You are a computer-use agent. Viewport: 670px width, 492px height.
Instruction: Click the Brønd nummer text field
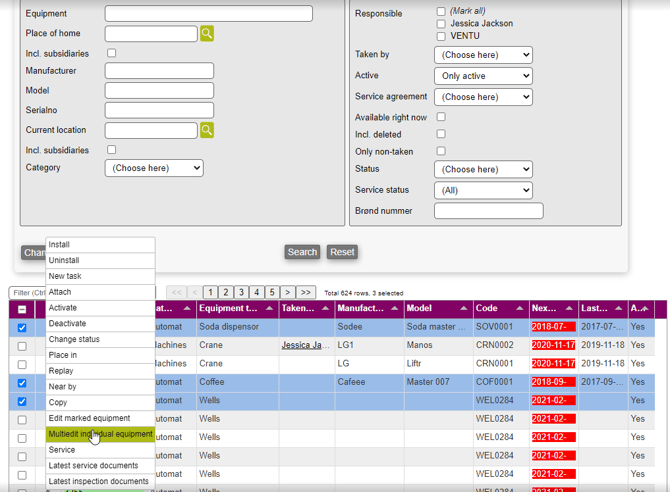click(x=489, y=211)
